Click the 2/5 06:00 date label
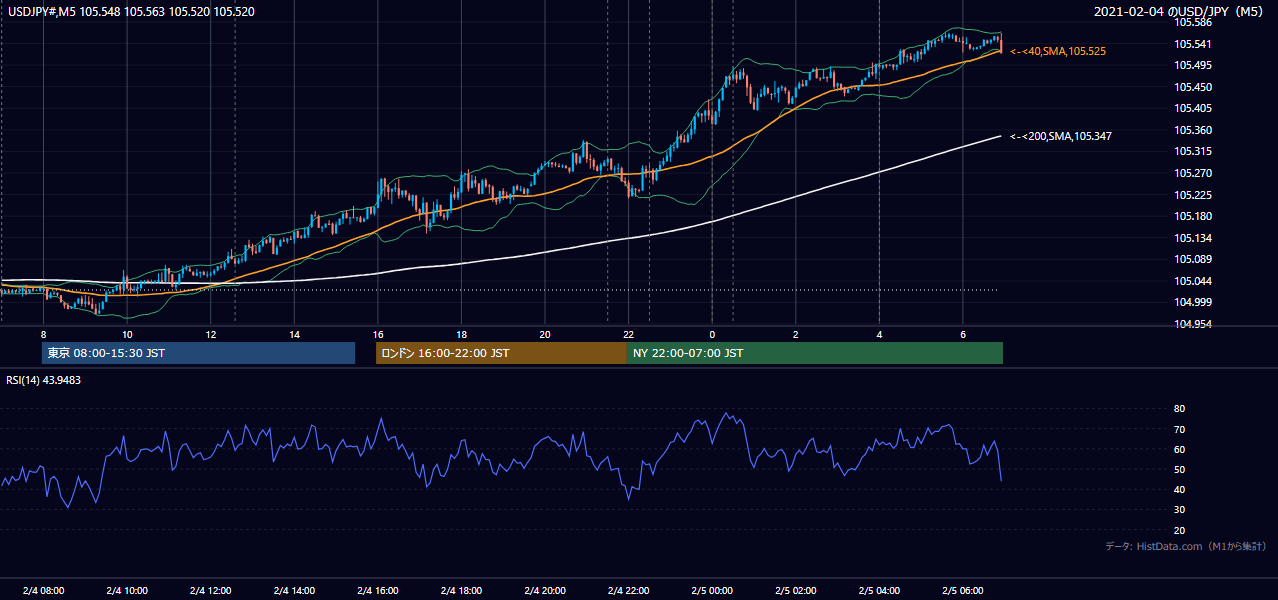Image resolution: width=1278 pixels, height=600 pixels. (963, 590)
